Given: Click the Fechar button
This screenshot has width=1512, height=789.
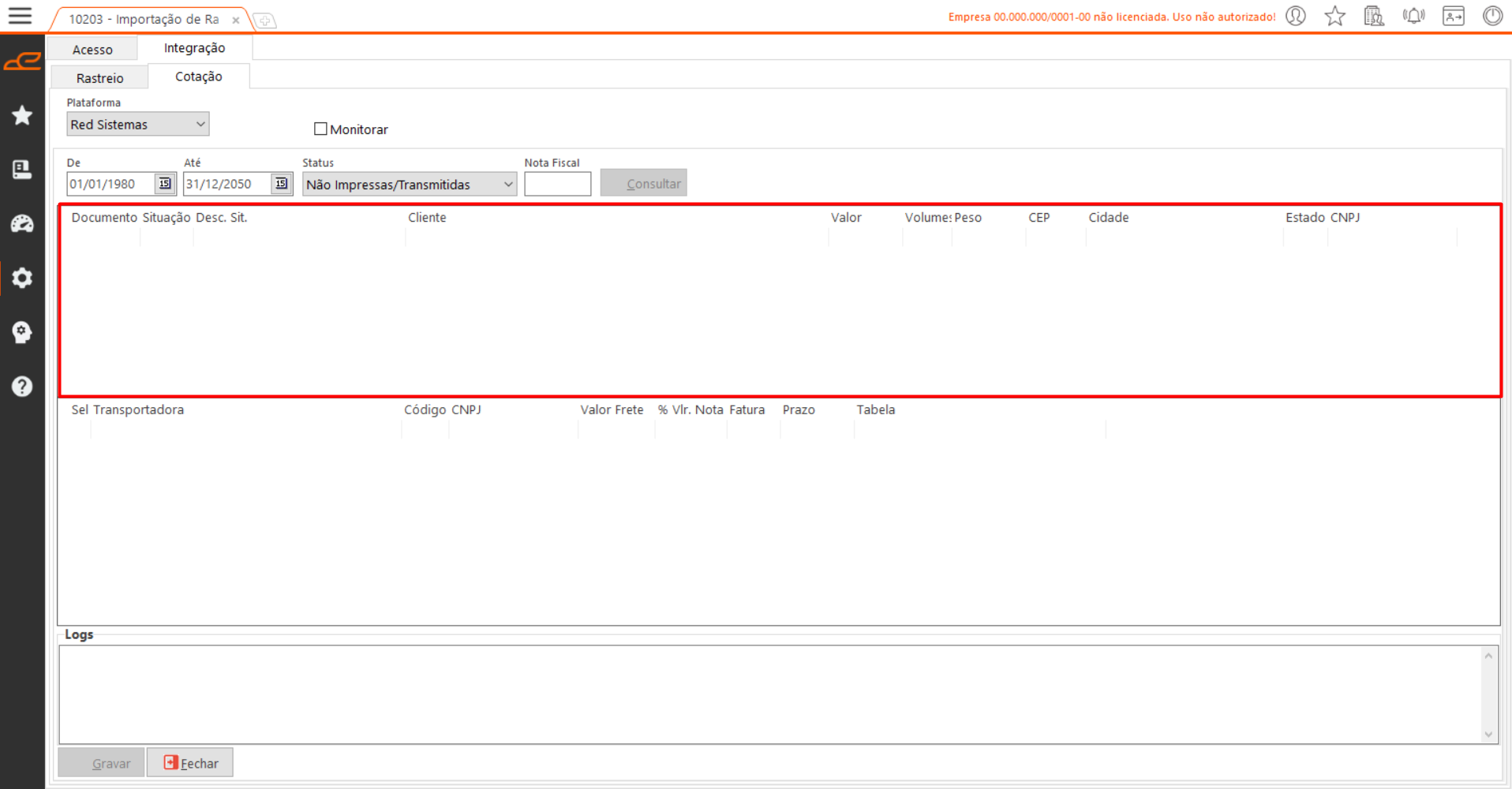Looking at the screenshot, I should click(190, 763).
